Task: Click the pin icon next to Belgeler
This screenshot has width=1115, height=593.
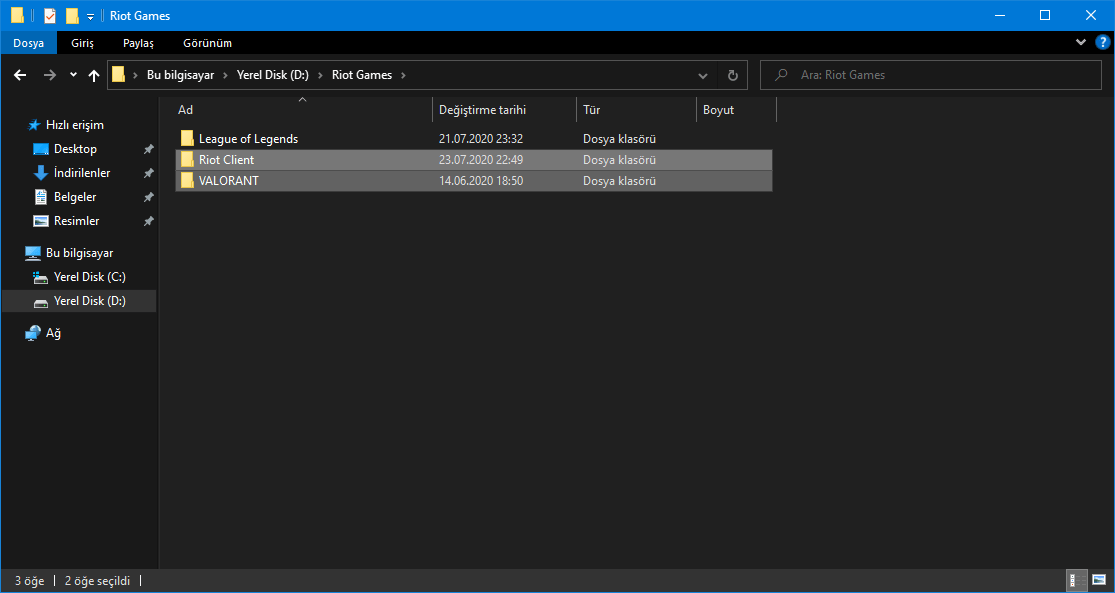Action: tap(148, 197)
